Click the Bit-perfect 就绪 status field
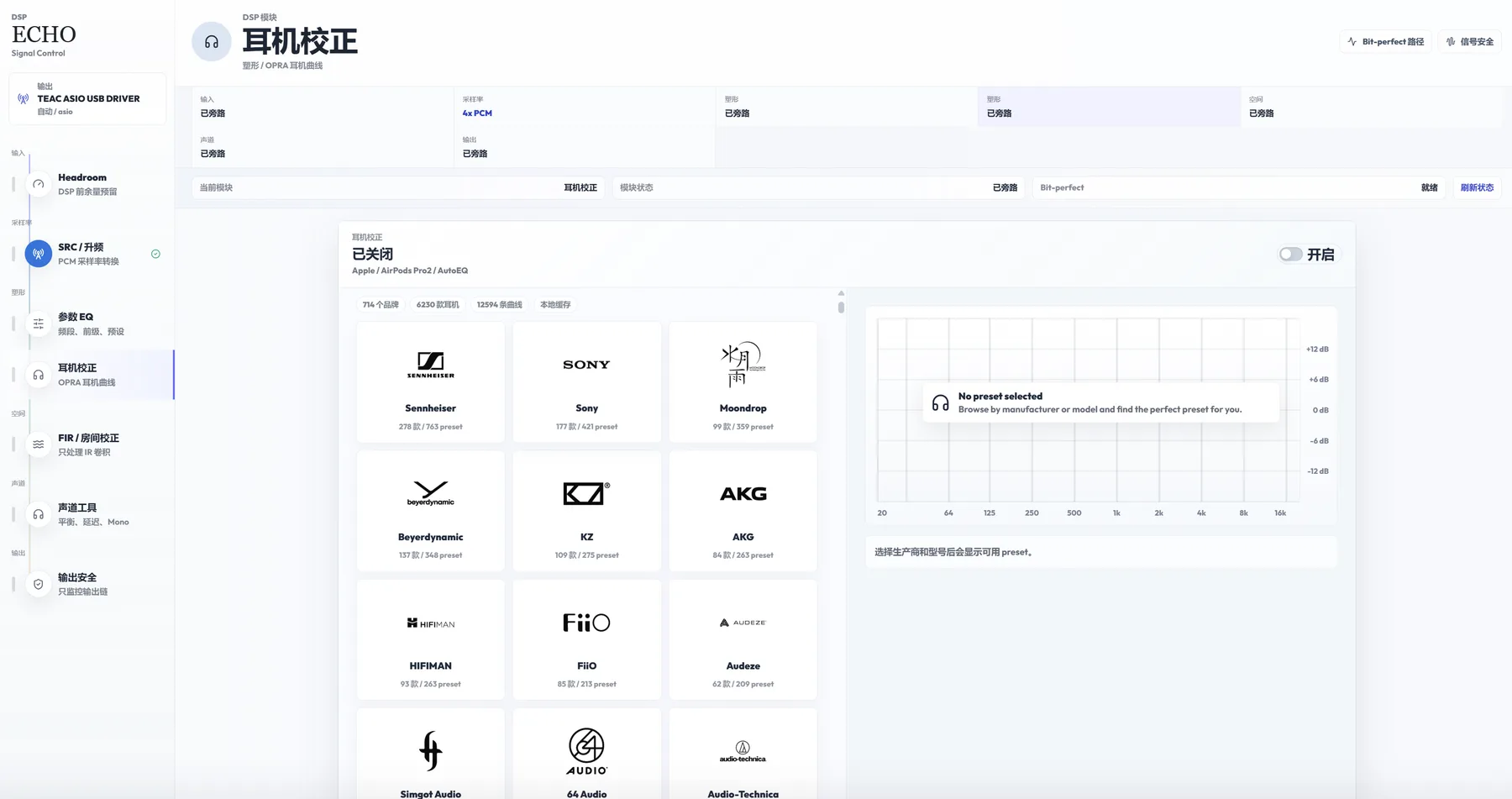The image size is (1512, 799). click(1239, 187)
